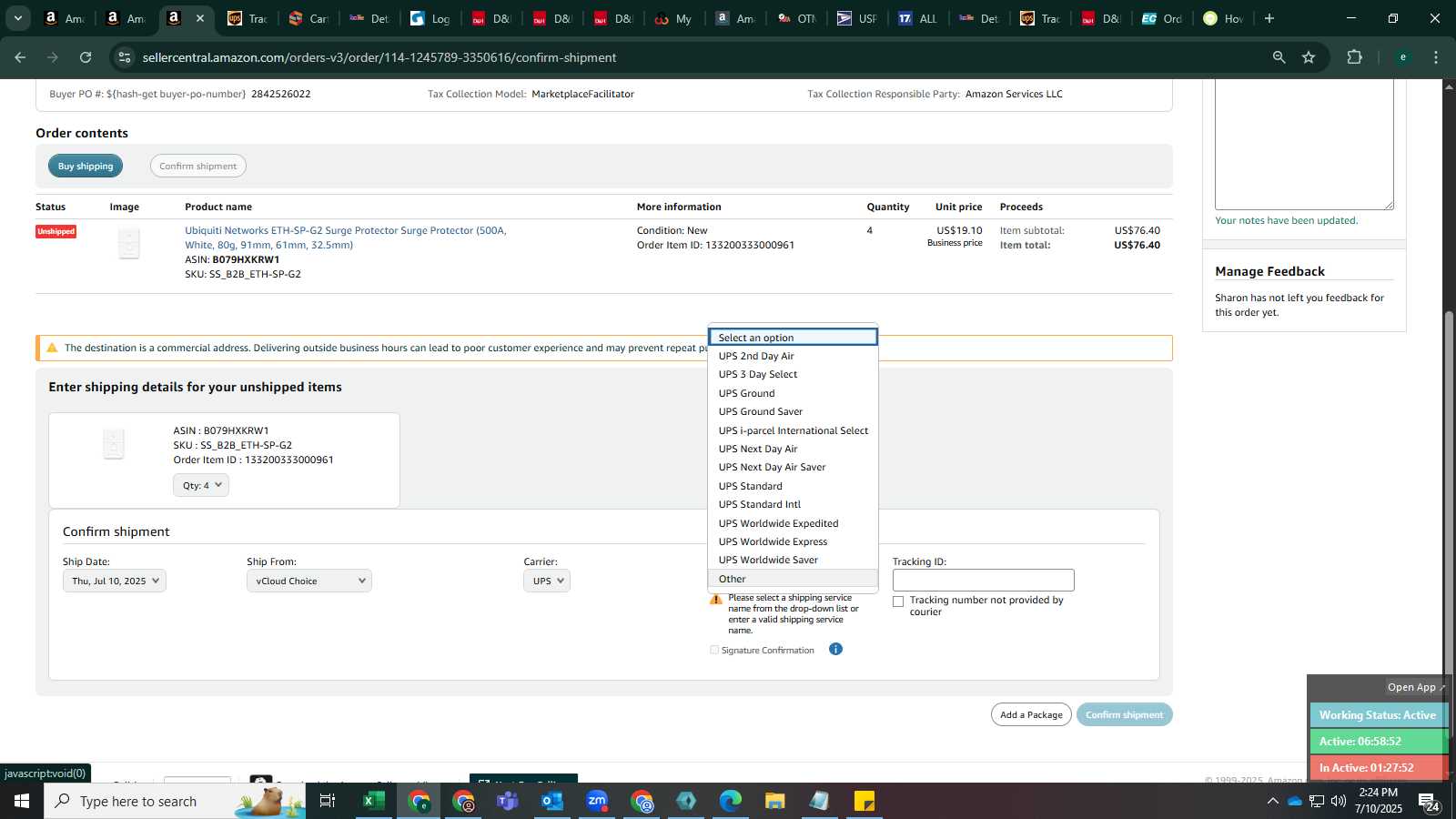This screenshot has height=819, width=1456.
Task: Open the Chrome extensions puzzle icon
Action: 1354,57
